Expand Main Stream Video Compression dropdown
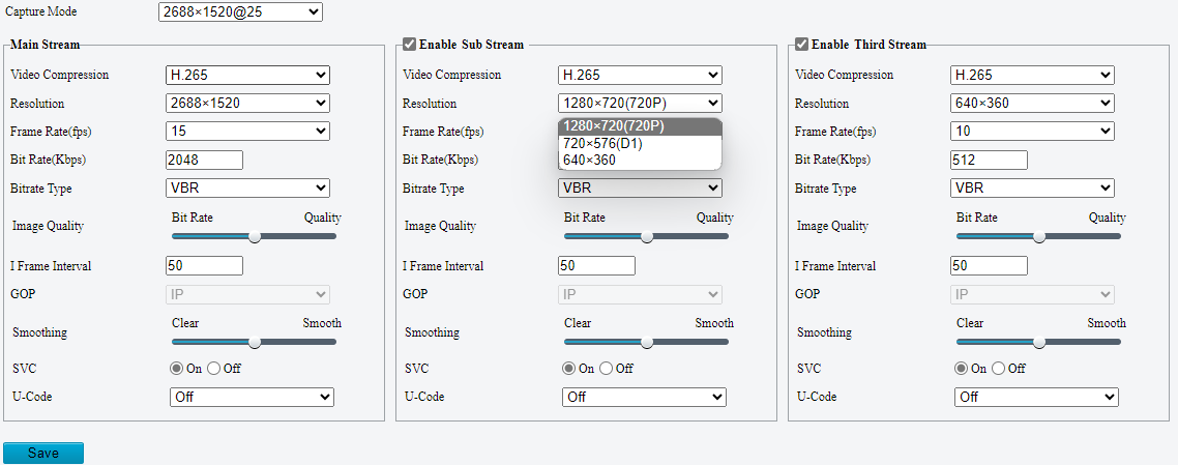This screenshot has height=469, width=1180. (247, 75)
